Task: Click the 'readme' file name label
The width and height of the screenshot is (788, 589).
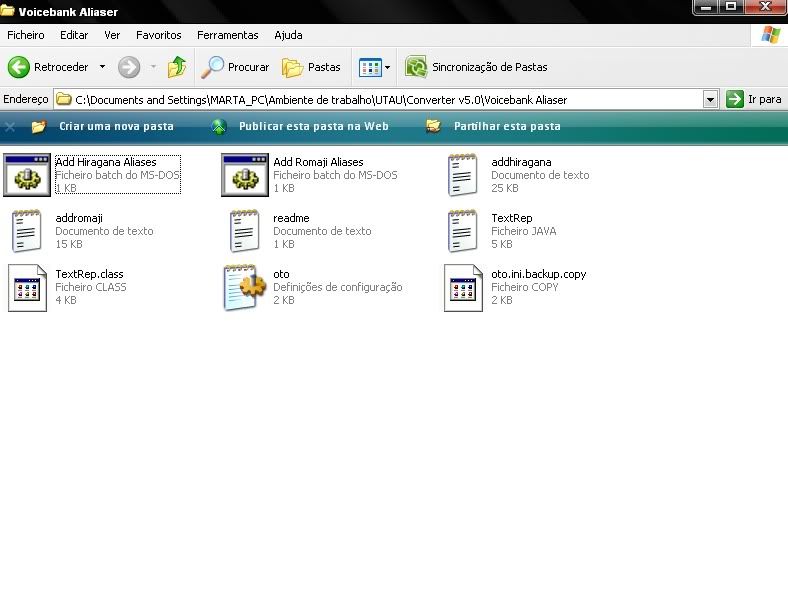Action: pos(291,218)
